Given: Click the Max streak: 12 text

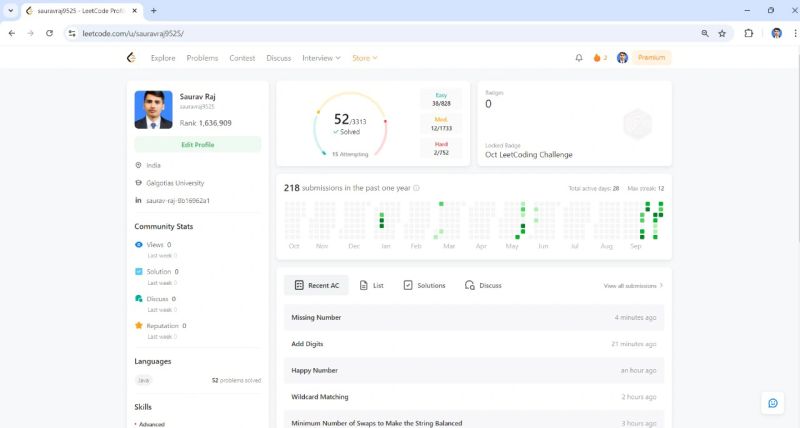Looking at the screenshot, I should (x=645, y=188).
